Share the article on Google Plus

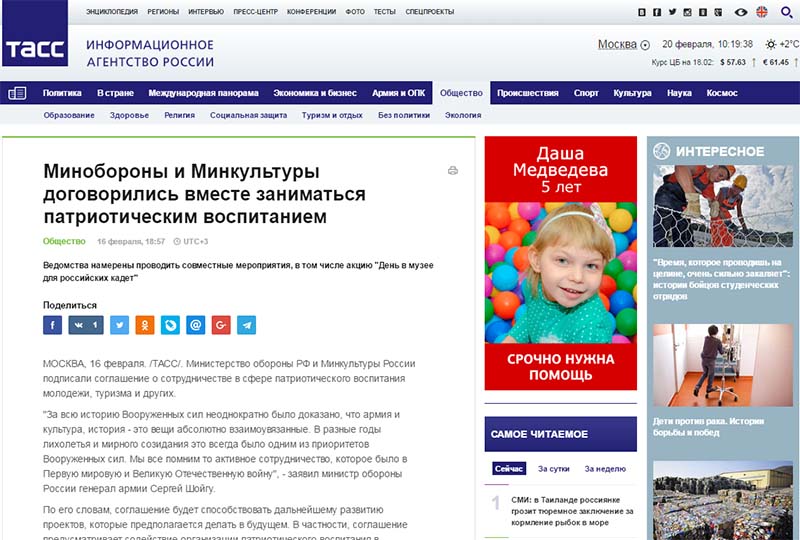point(221,325)
